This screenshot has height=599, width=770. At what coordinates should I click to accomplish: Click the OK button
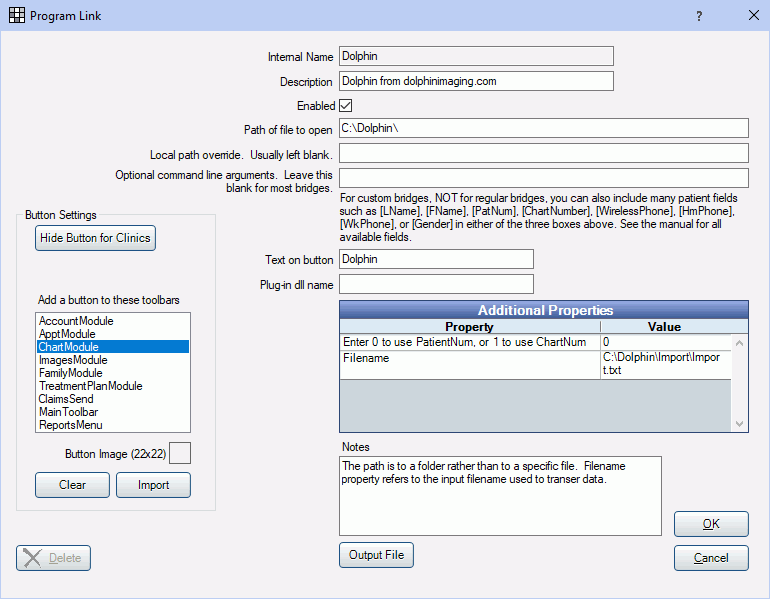[711, 524]
